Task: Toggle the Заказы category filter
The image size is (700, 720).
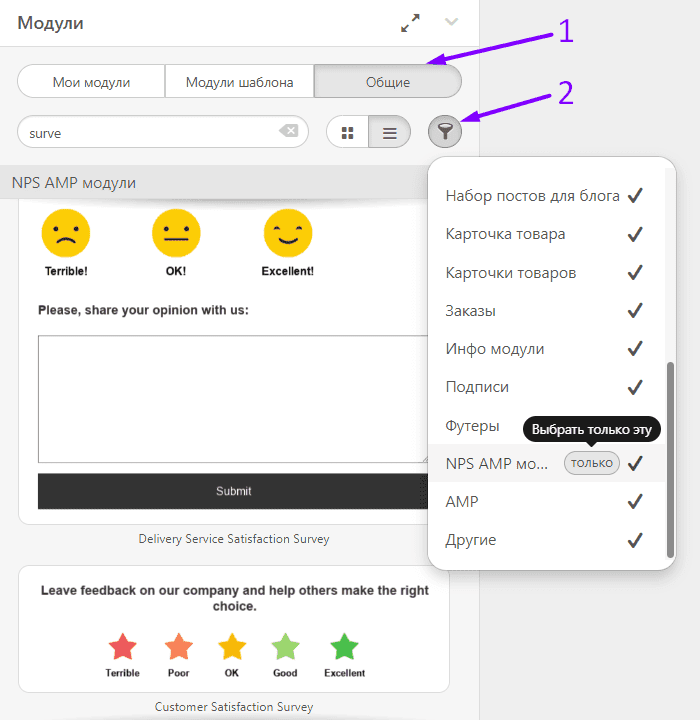Action: coord(634,311)
